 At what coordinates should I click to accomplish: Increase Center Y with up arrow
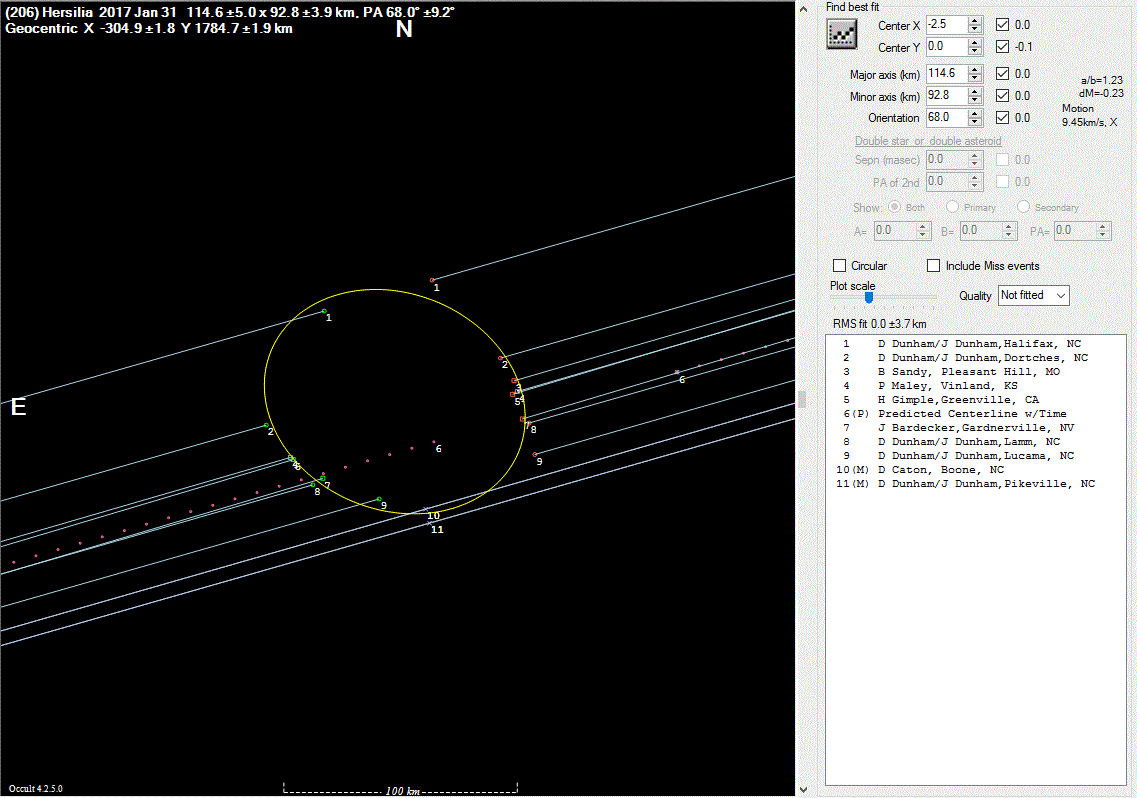click(x=975, y=42)
